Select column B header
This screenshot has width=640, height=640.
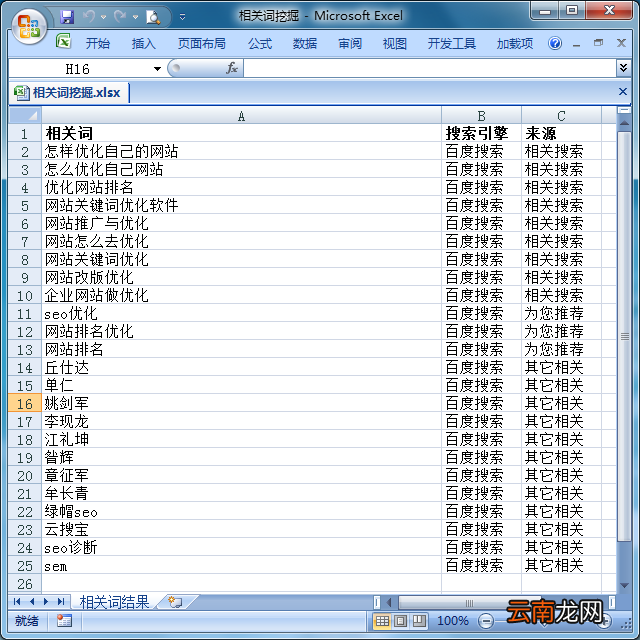coord(481,116)
